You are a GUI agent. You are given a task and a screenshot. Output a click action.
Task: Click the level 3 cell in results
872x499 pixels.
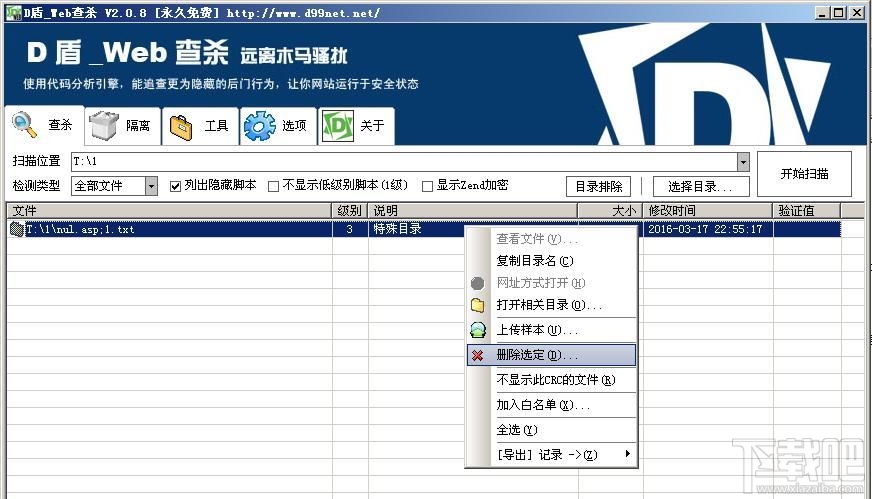coord(350,229)
